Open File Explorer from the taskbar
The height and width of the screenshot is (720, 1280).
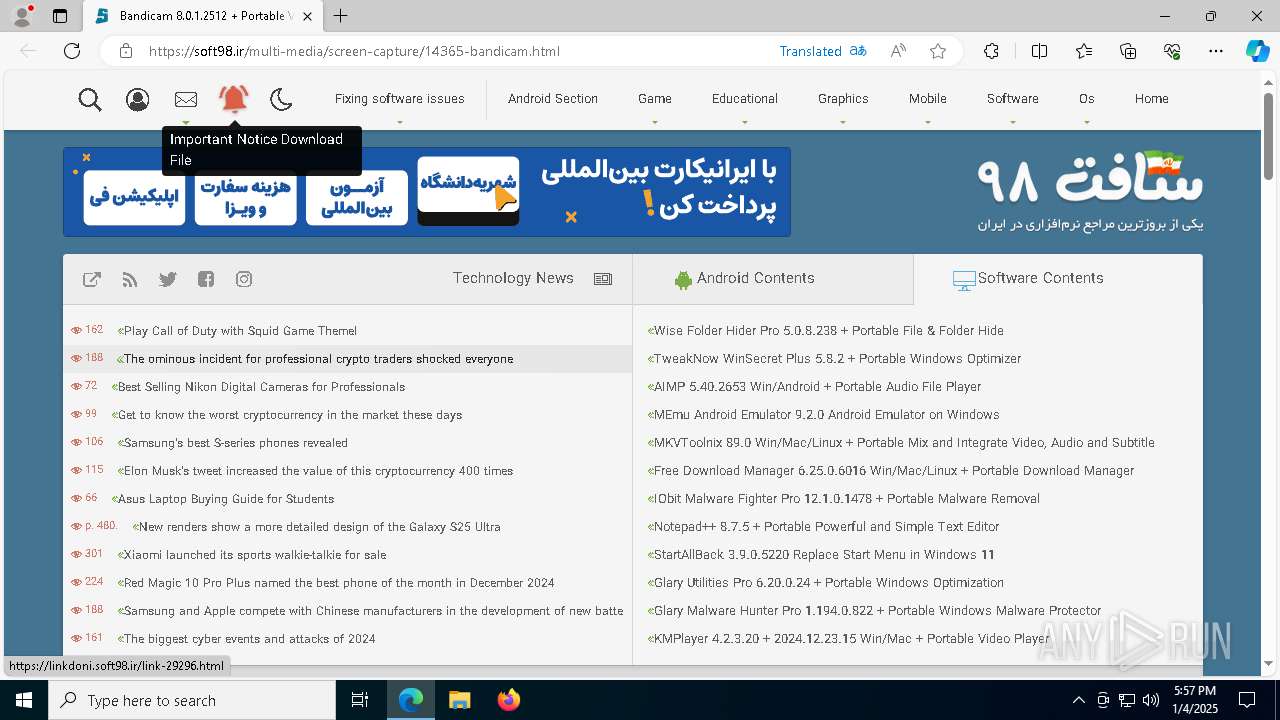pos(459,700)
